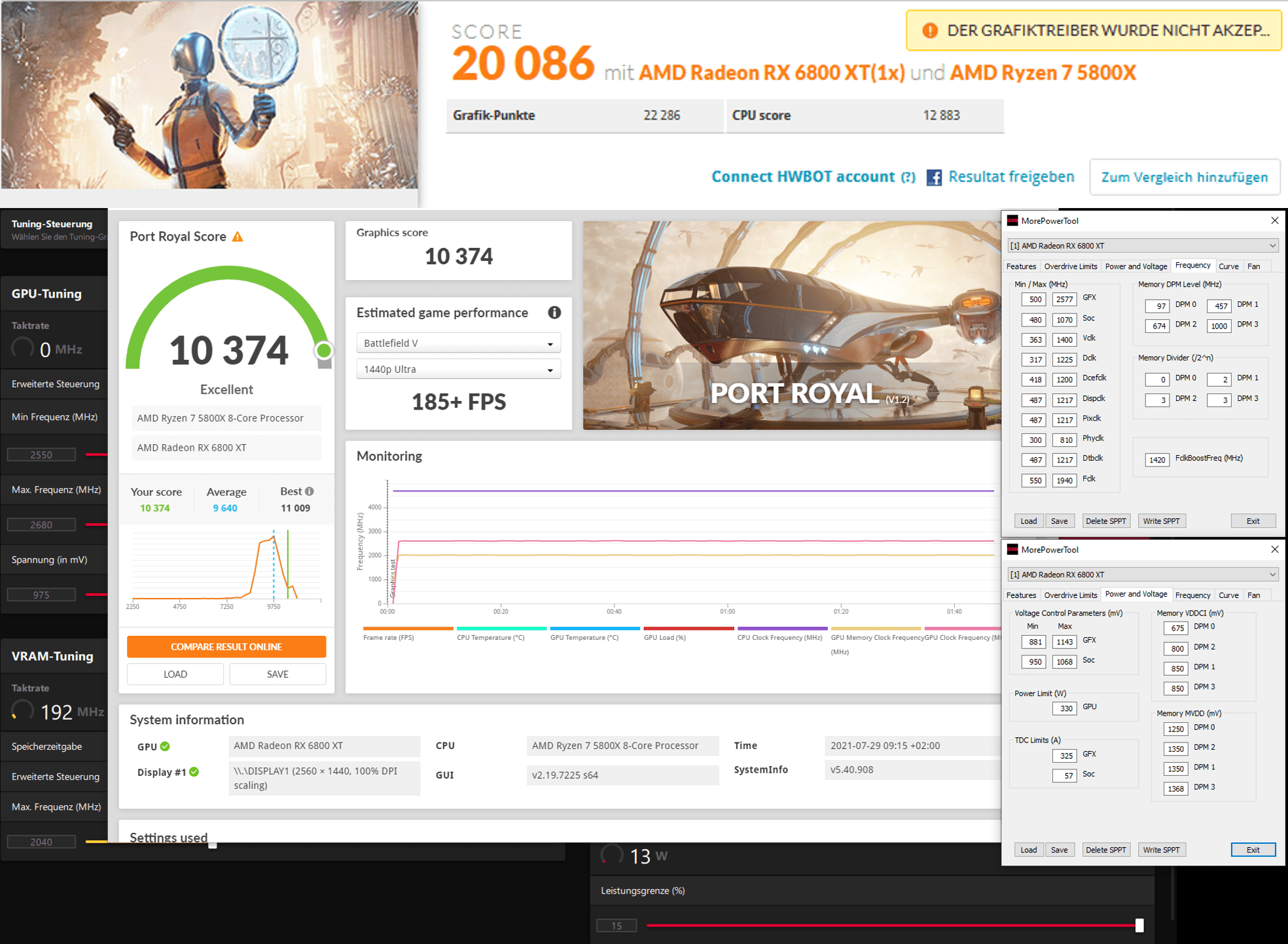Click the Connect HWBOT account link
The image size is (1288, 944).
(x=803, y=177)
